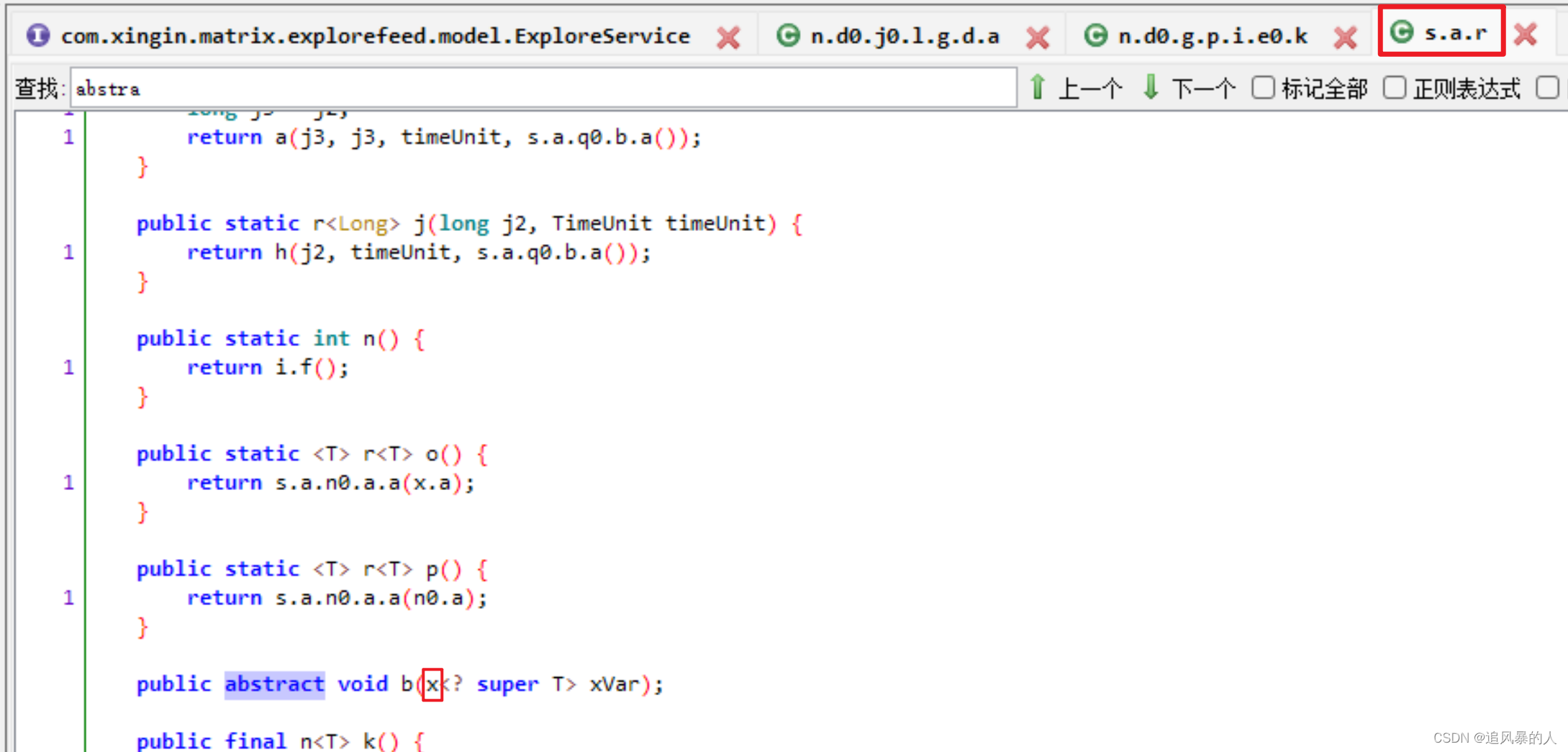Click line number 1 beside return i.f()

click(x=68, y=368)
